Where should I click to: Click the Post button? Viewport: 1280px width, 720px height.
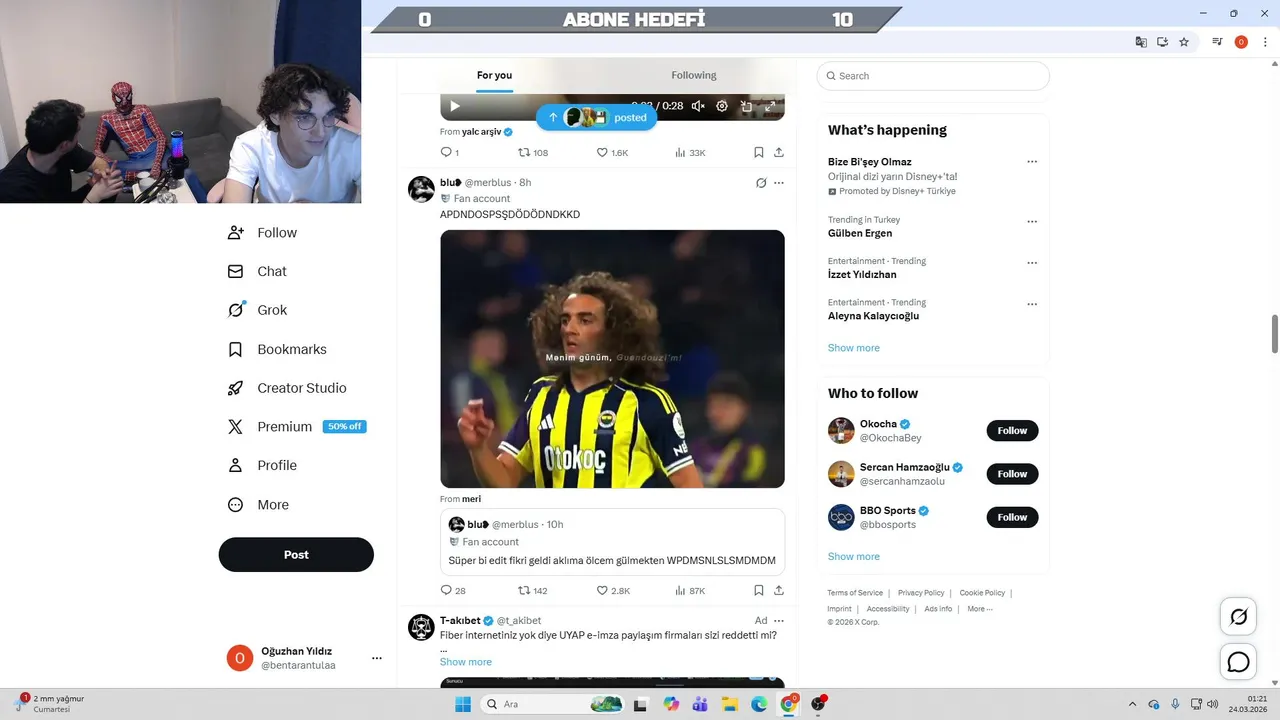[296, 555]
